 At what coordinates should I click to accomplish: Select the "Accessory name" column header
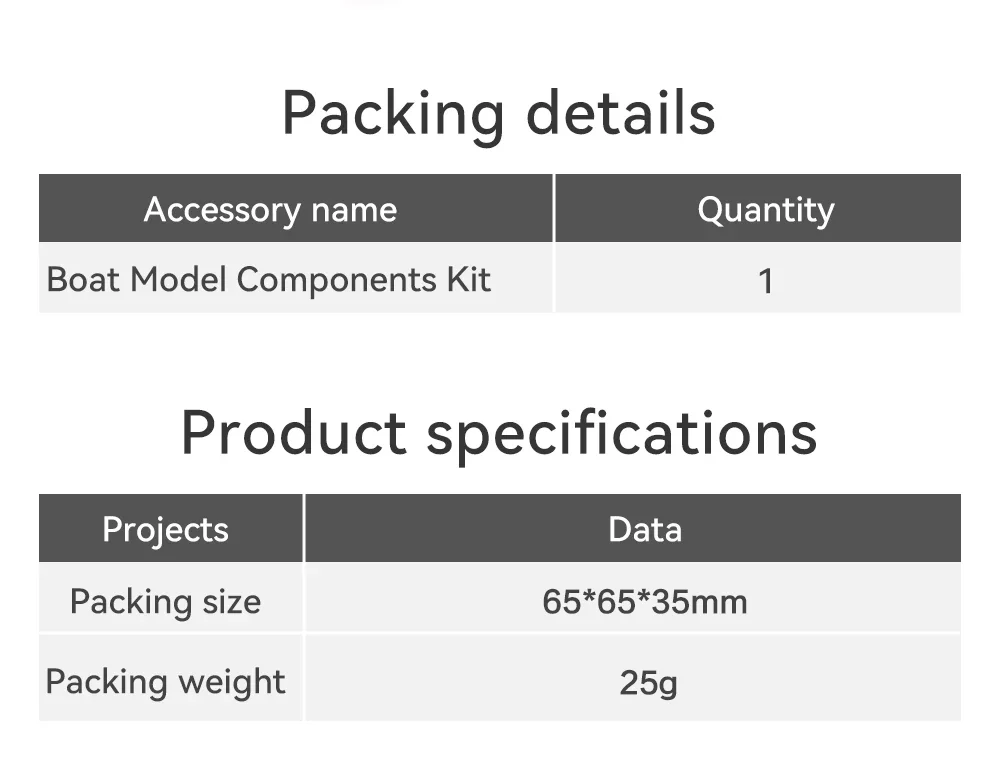270,210
